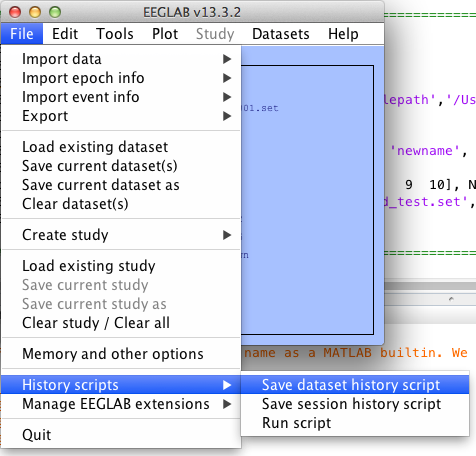
Task: Click disabled Save current study entry
Action: click(121, 285)
